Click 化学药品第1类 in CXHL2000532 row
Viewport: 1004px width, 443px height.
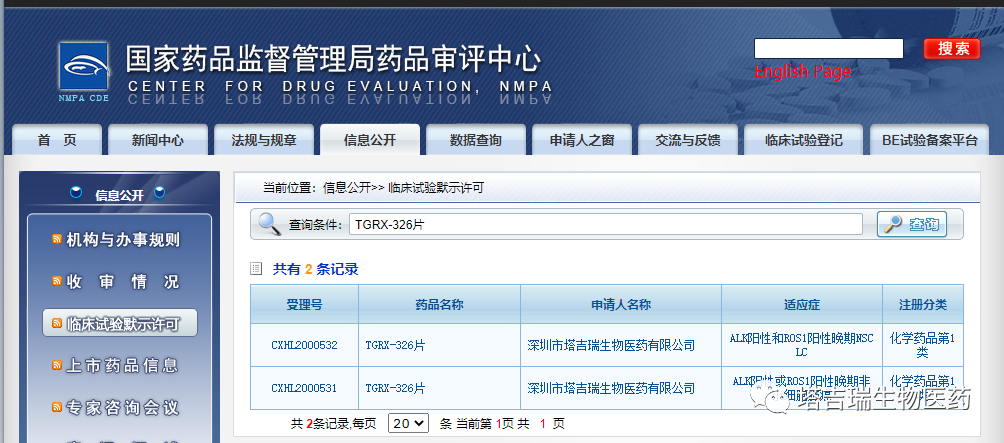[923, 346]
